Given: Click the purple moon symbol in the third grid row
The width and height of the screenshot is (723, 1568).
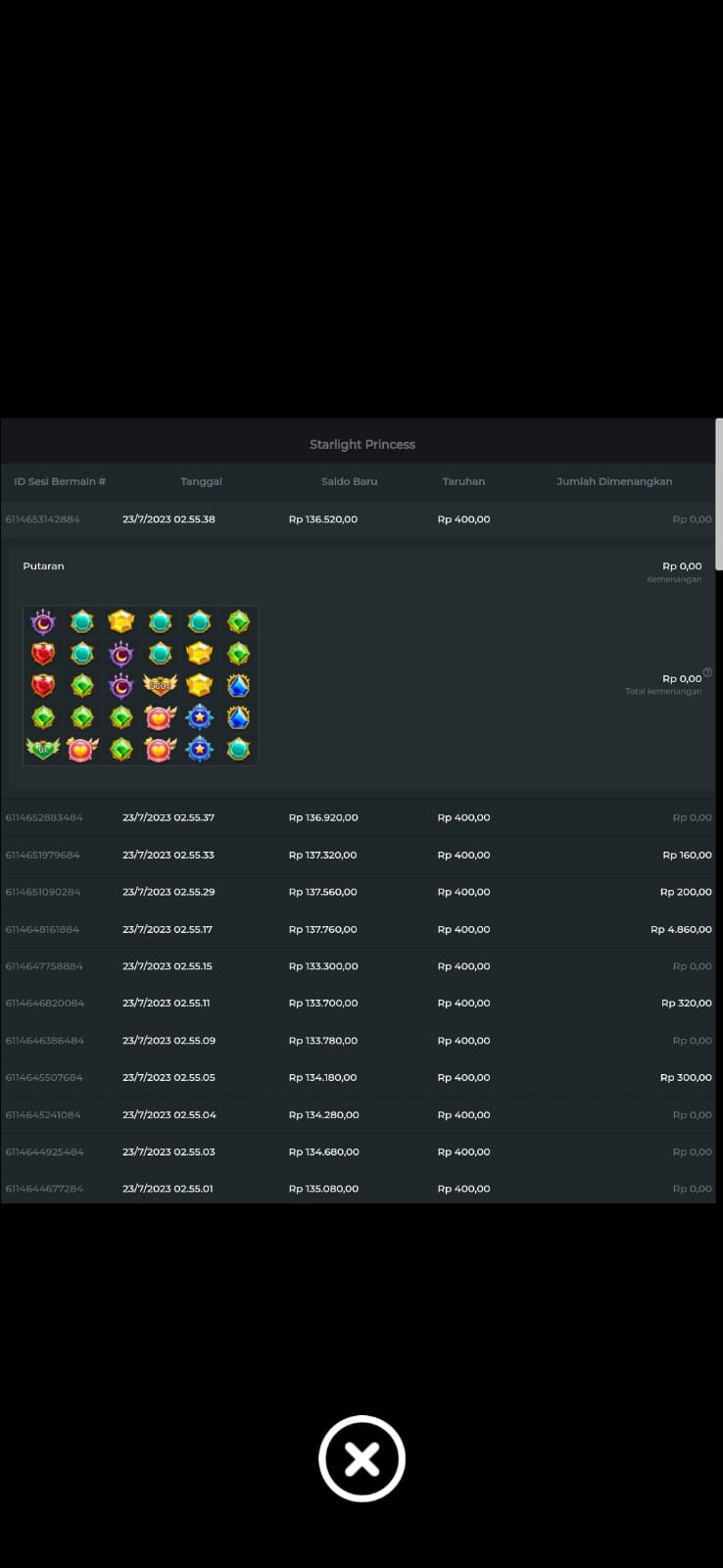Looking at the screenshot, I should [x=120, y=685].
